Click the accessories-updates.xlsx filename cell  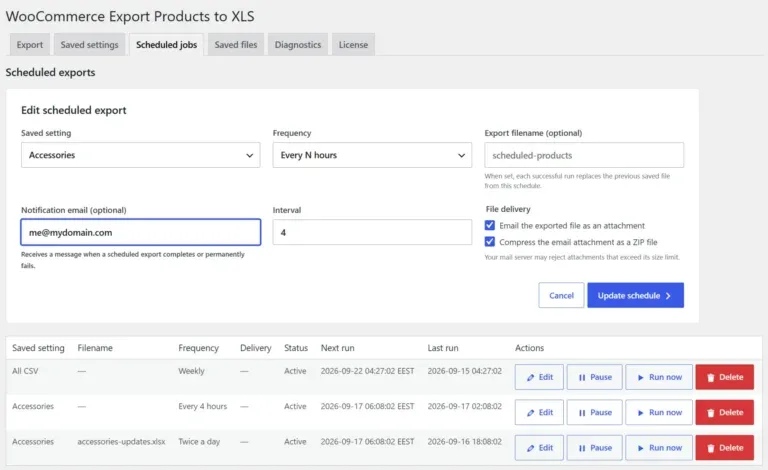click(x=121, y=442)
